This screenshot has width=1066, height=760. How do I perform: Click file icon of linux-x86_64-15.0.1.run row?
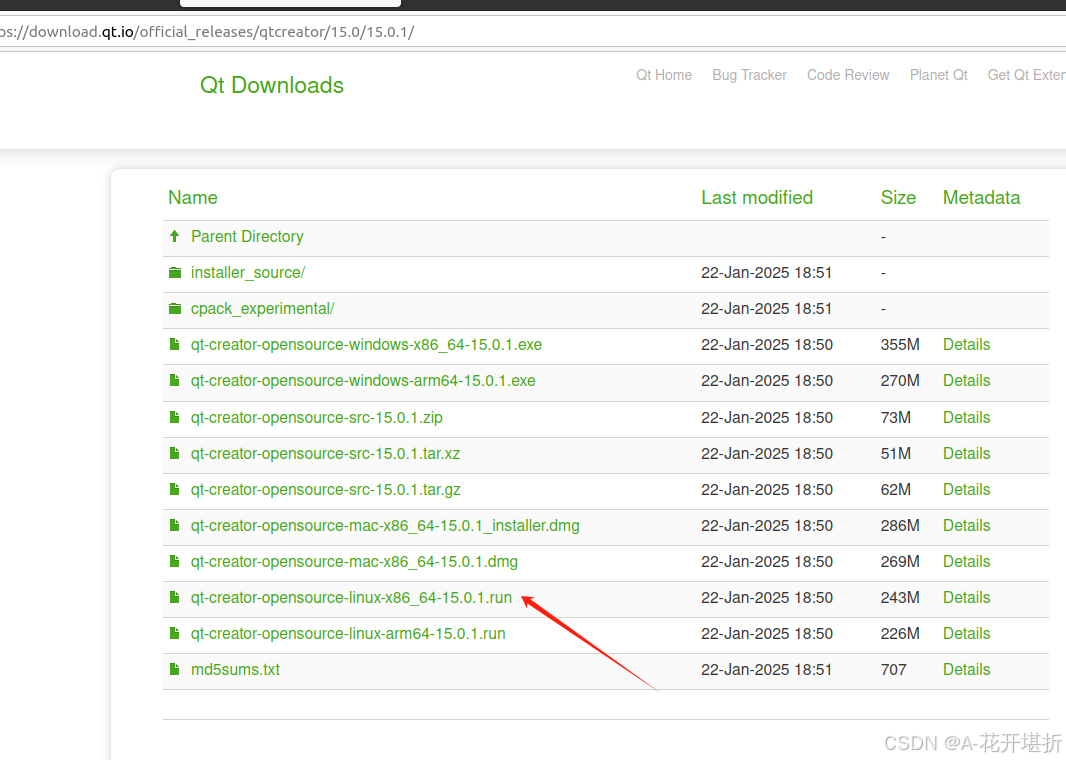(x=175, y=597)
